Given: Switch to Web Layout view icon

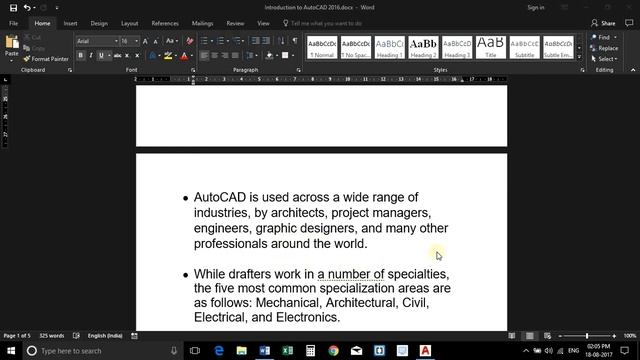Looking at the screenshot, I should pos(547,336).
